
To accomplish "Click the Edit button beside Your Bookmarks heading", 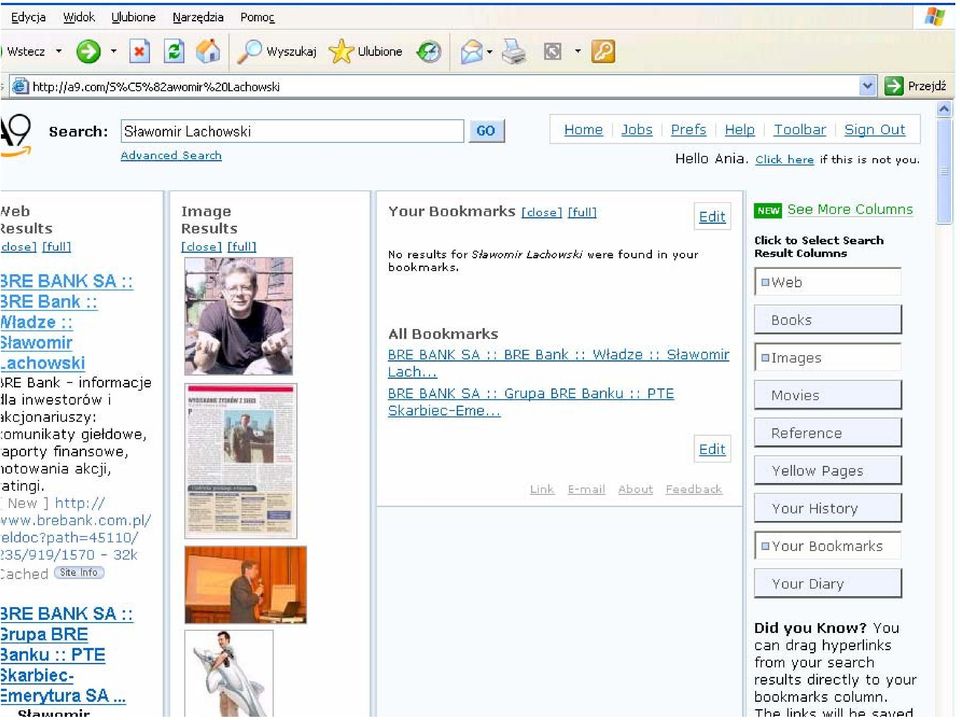I will (x=712, y=217).
